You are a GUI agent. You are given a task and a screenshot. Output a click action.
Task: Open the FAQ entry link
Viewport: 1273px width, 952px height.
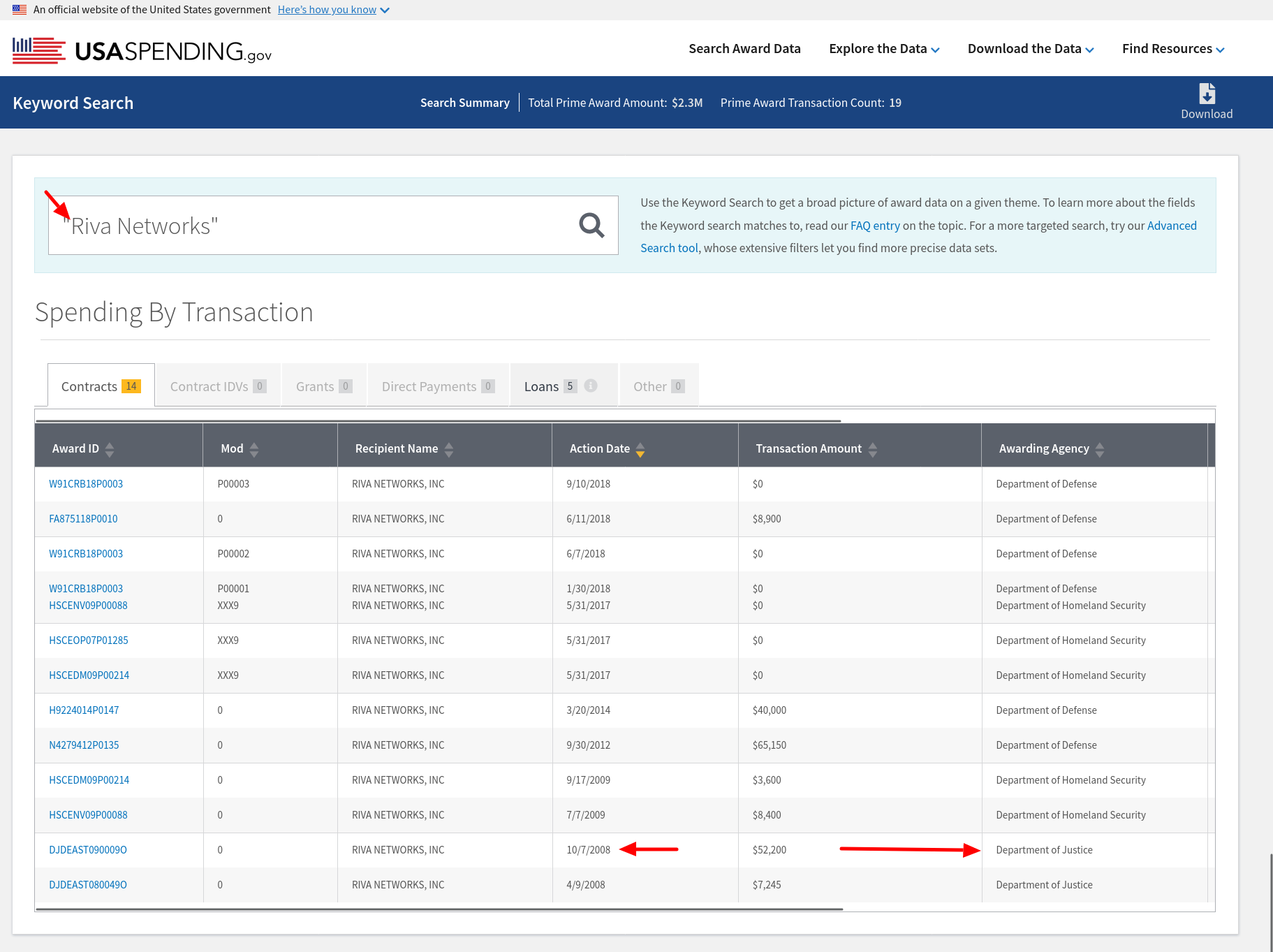(x=875, y=226)
